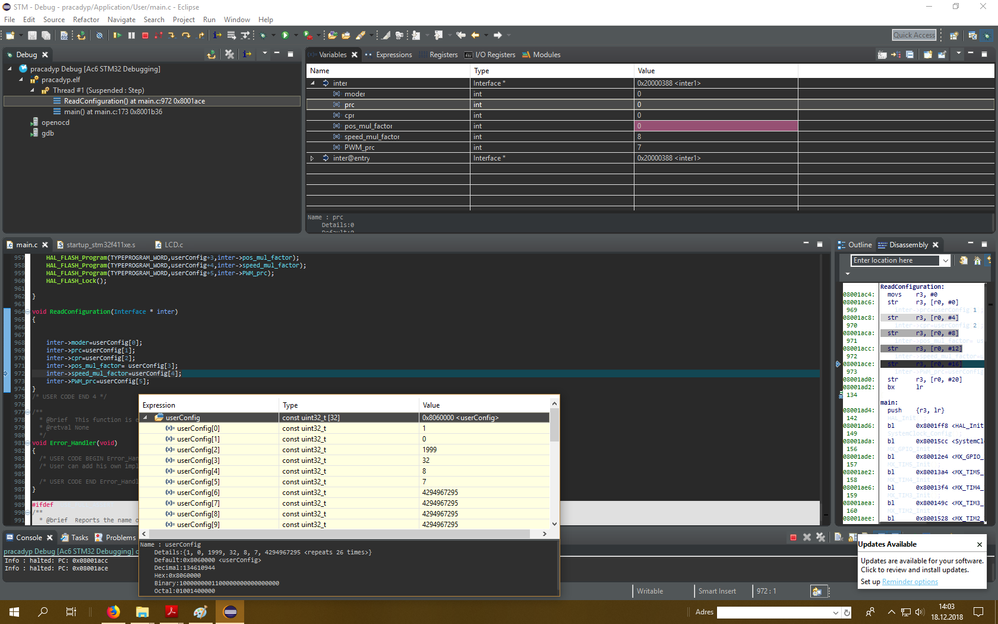The height and width of the screenshot is (624, 998).
Task: Open the Reminder options link
Action: click(x=909, y=581)
